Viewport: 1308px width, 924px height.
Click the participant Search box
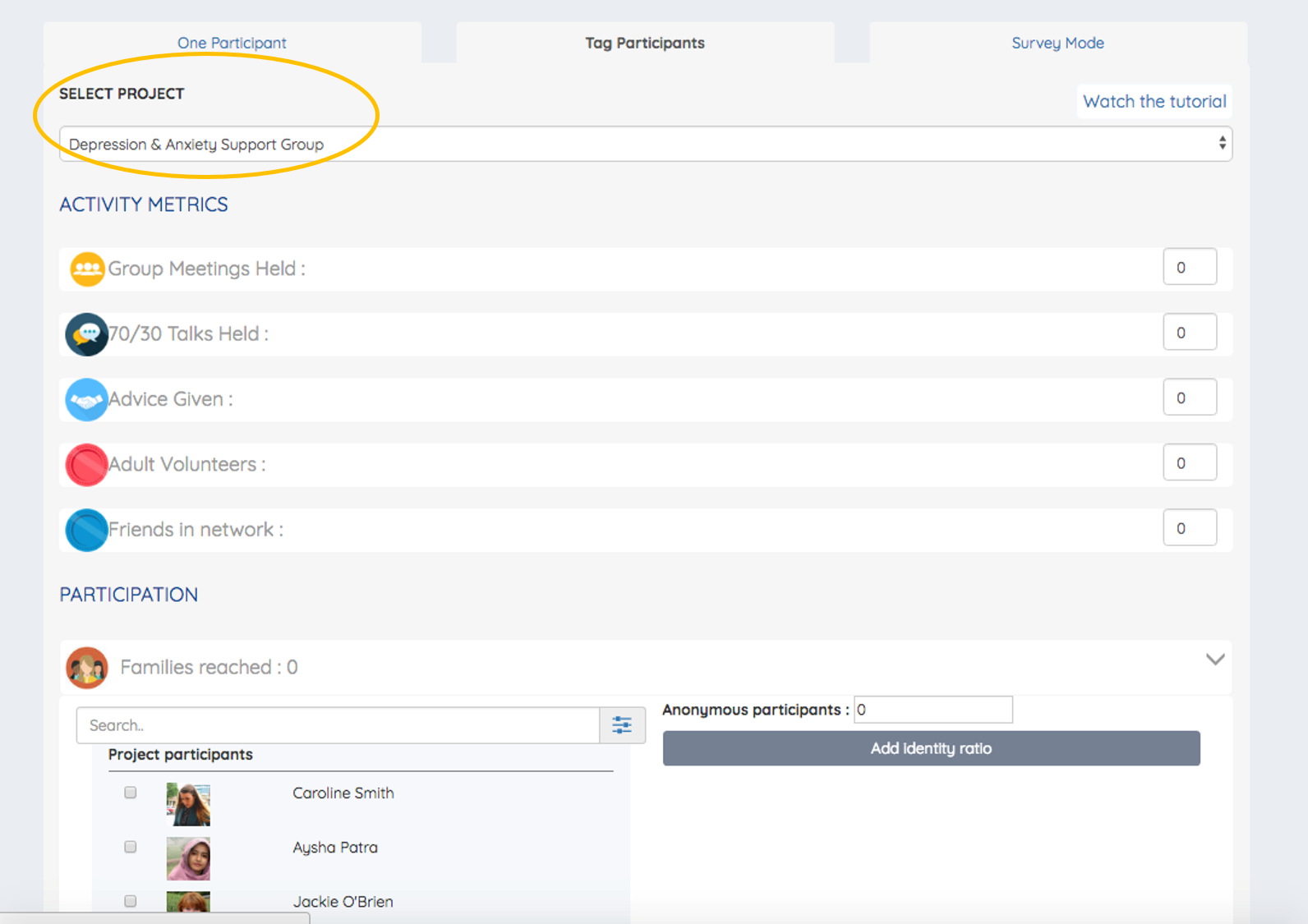coord(338,725)
